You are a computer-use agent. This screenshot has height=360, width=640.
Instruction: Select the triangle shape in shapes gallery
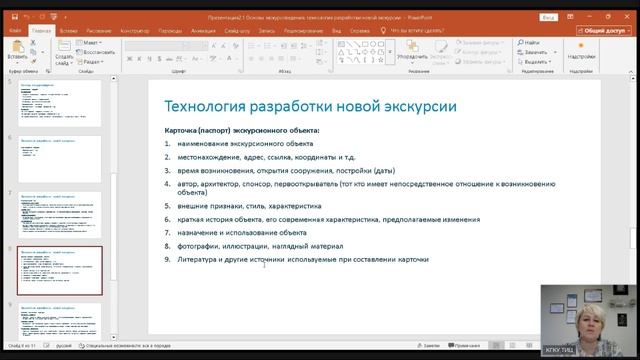click(x=342, y=52)
